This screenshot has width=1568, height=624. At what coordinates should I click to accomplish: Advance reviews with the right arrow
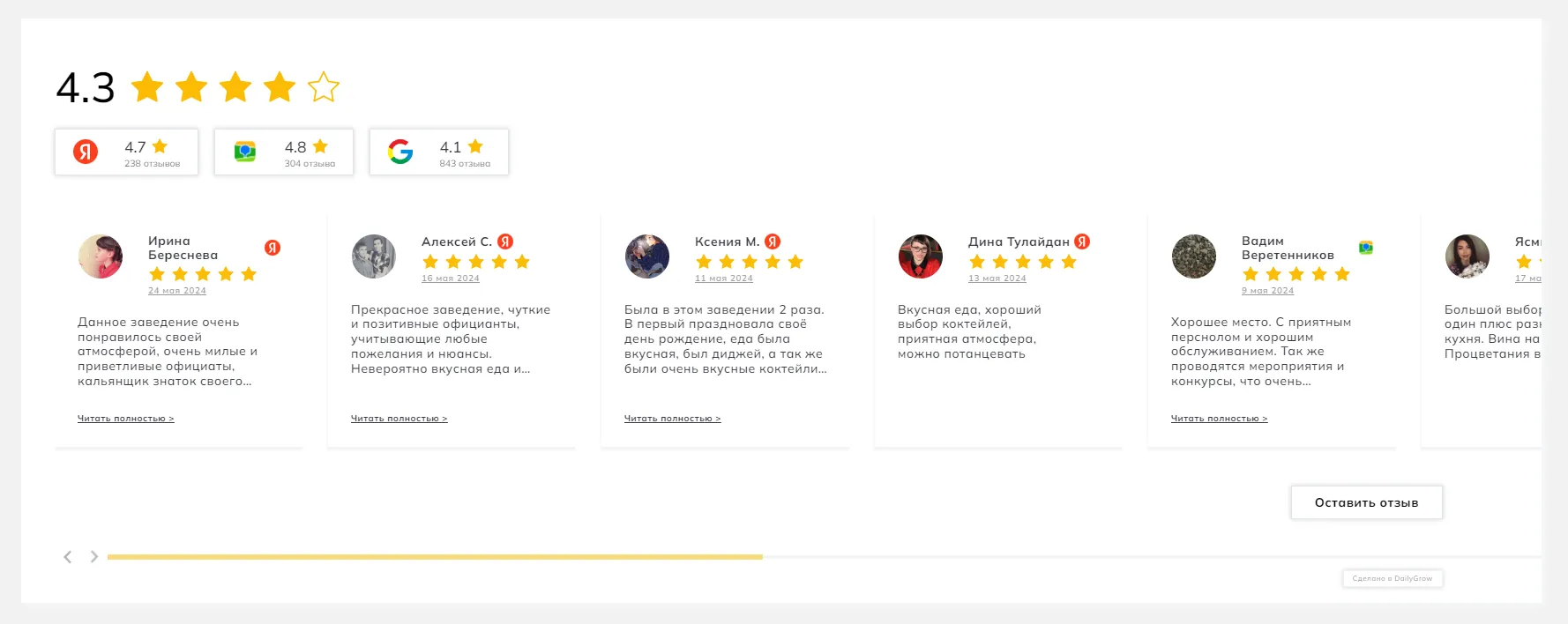(x=93, y=557)
